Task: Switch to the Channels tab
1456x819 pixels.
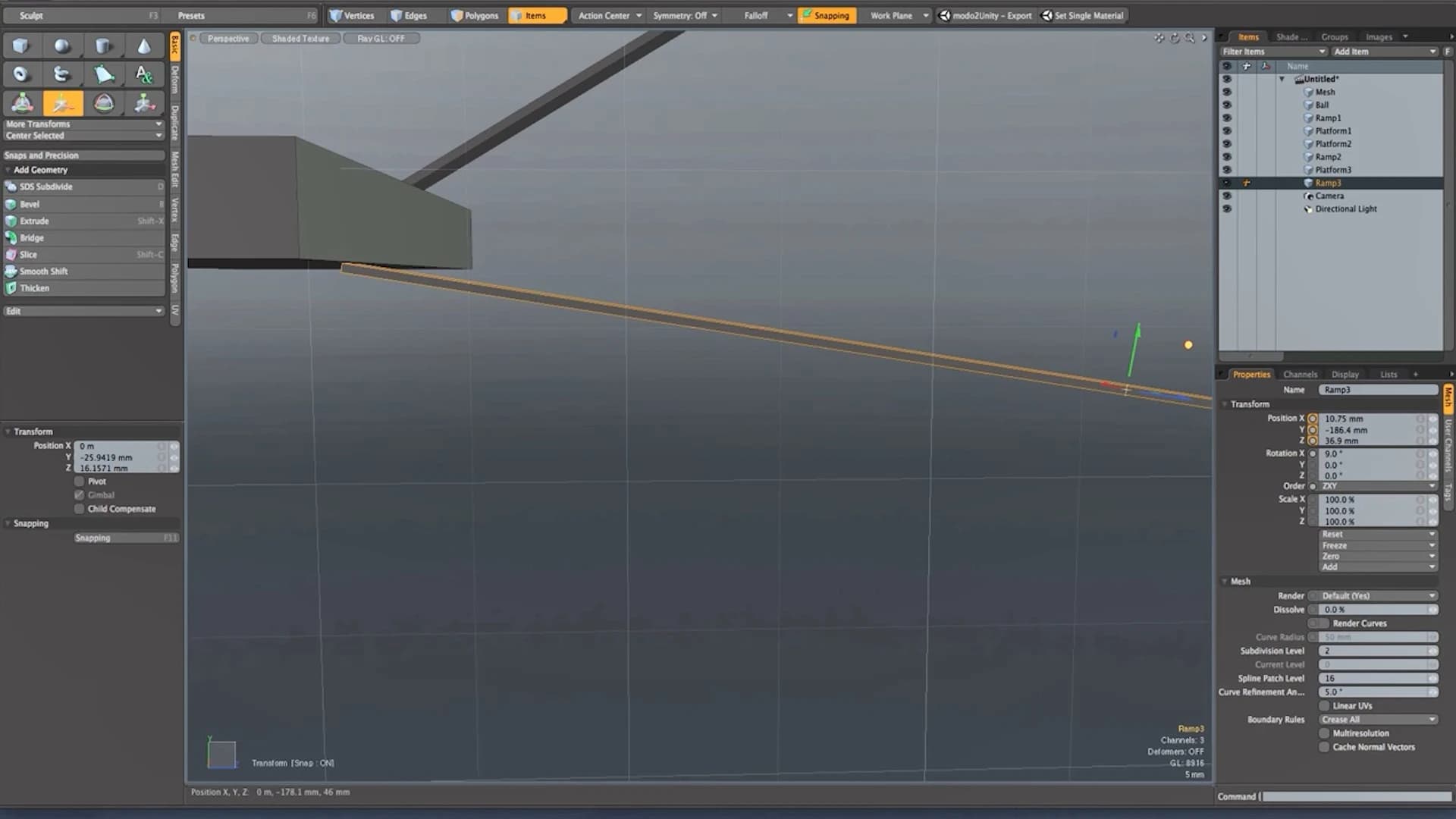Action: [x=1300, y=374]
